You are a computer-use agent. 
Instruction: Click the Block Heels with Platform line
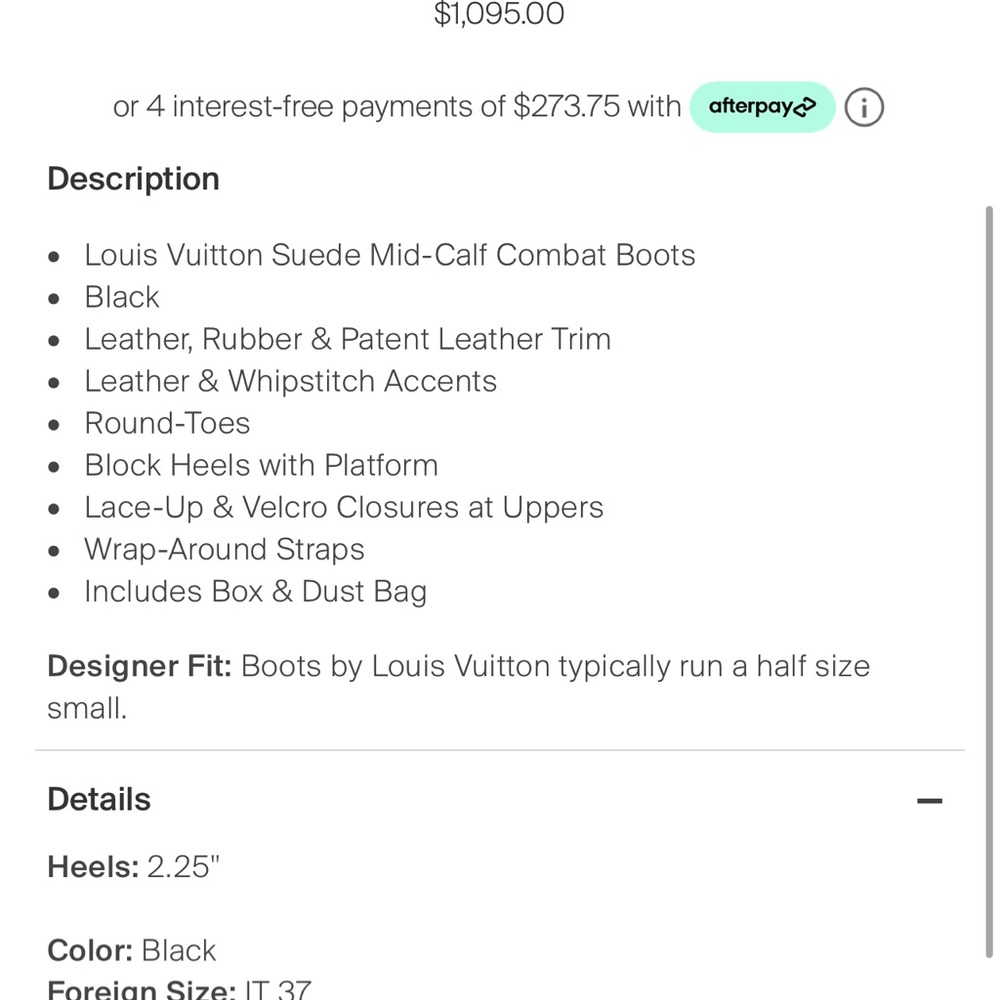[x=261, y=465]
